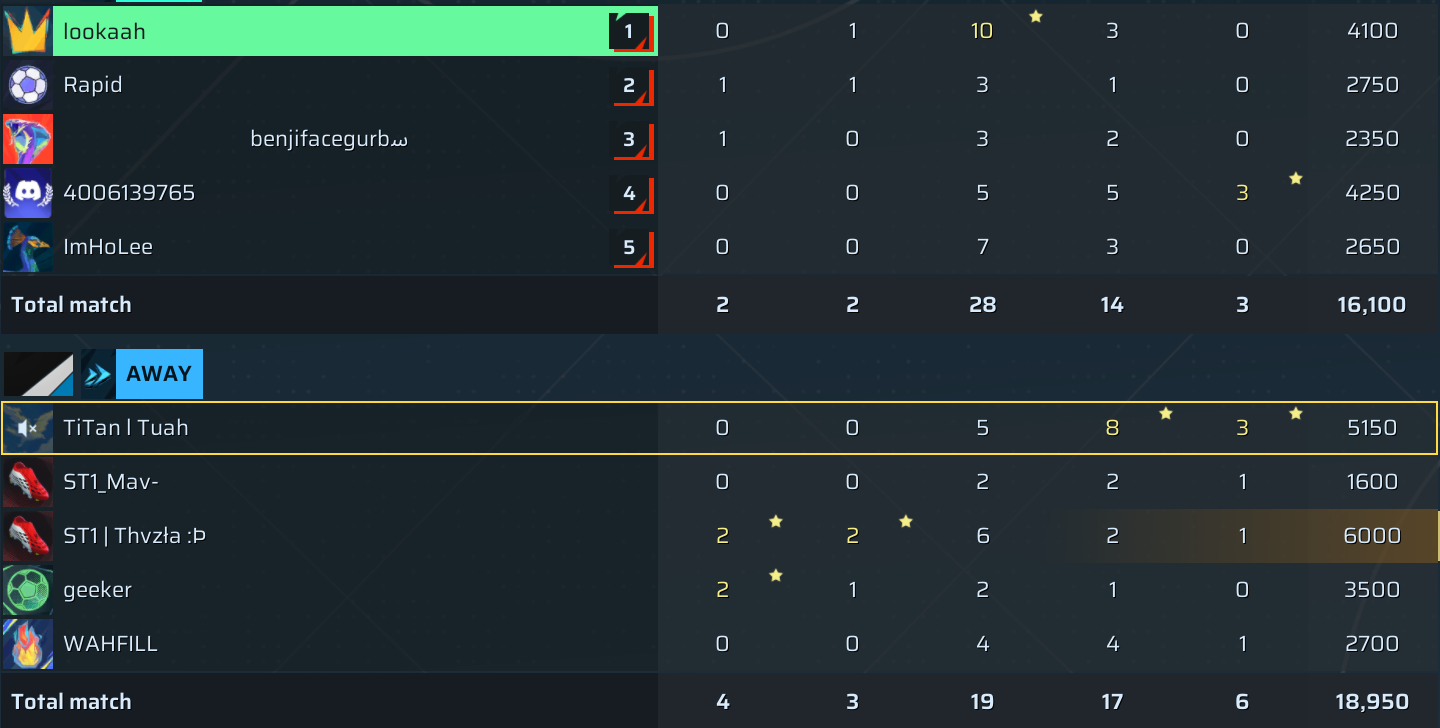Click ImHoLee's peacock avatar
The height and width of the screenshot is (728, 1440).
coord(28,247)
